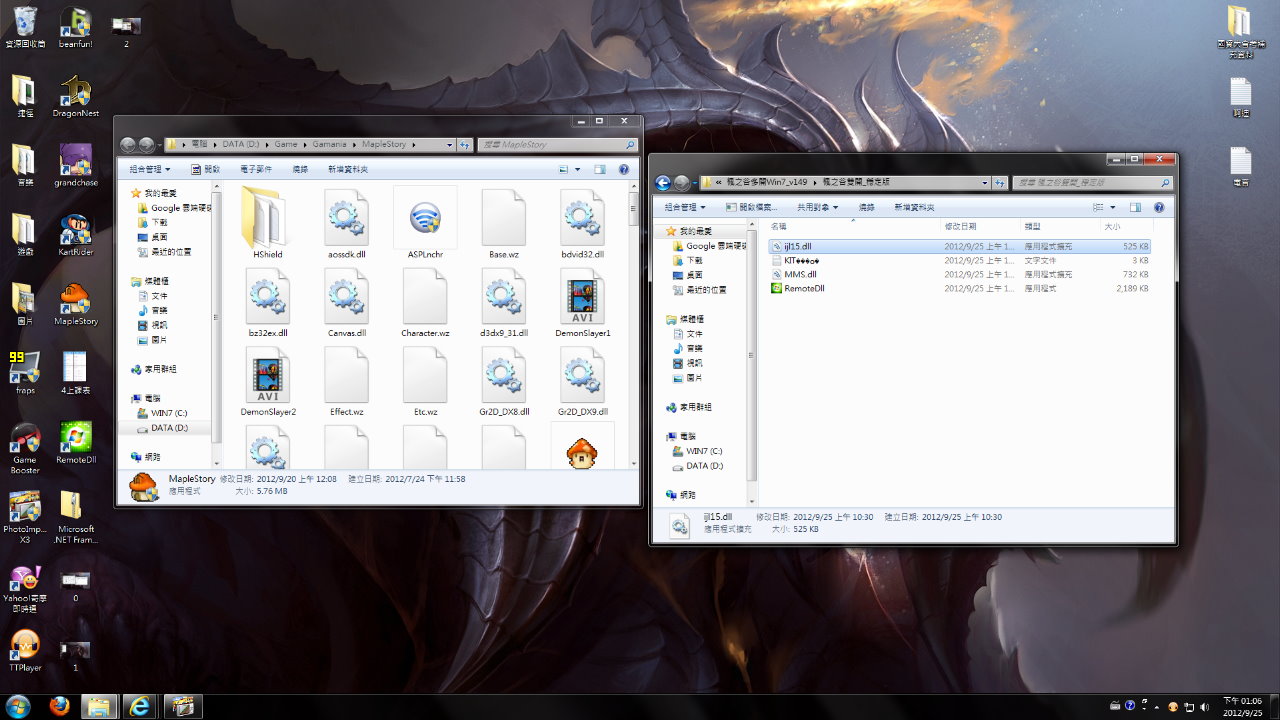Open view options dropdown in right Explorer window

tap(1113, 207)
